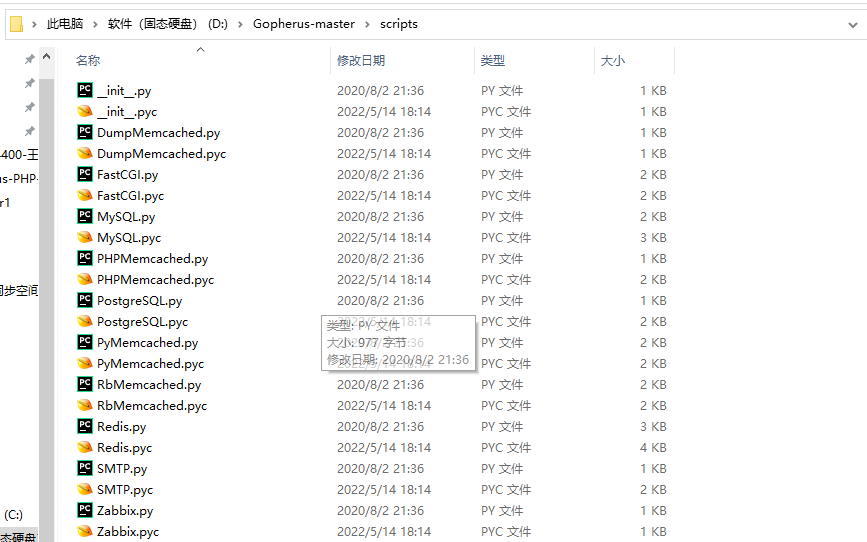Click the fourth pin icon in sidebar

click(29, 131)
